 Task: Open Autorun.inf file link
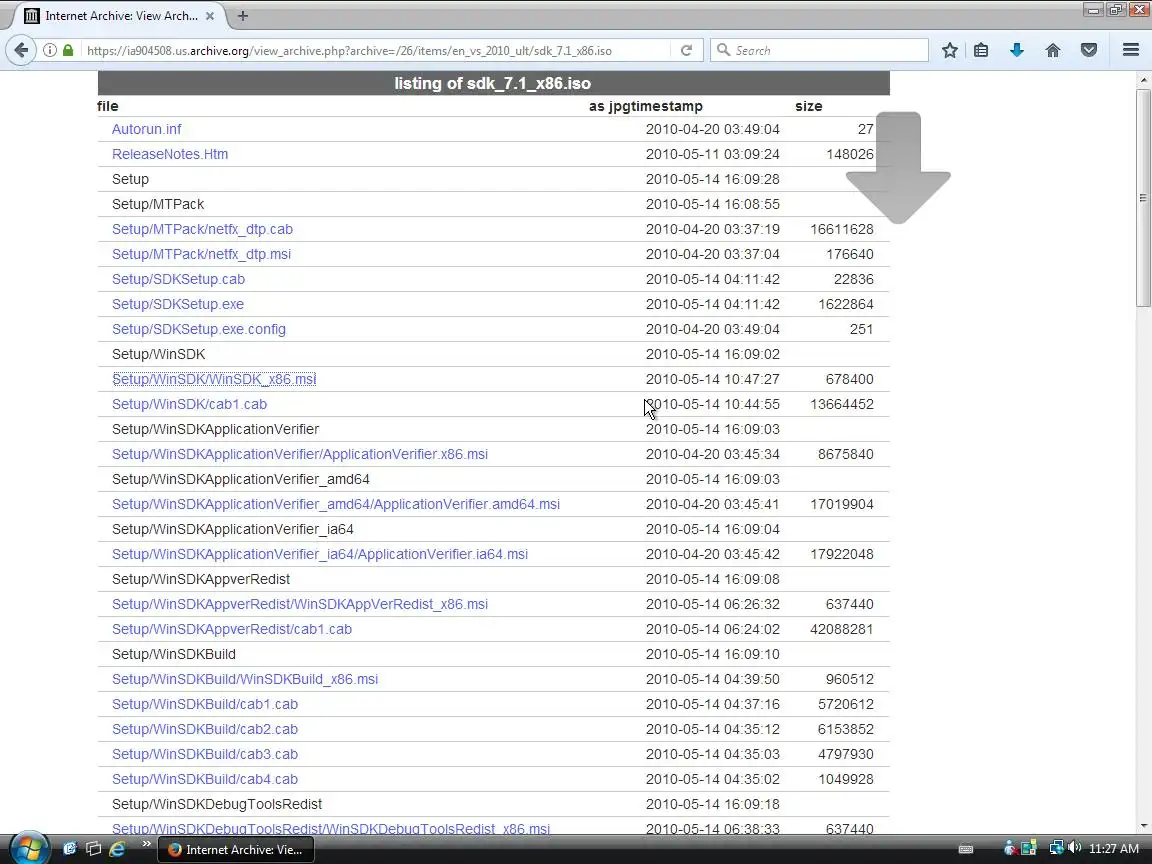[x=146, y=129]
